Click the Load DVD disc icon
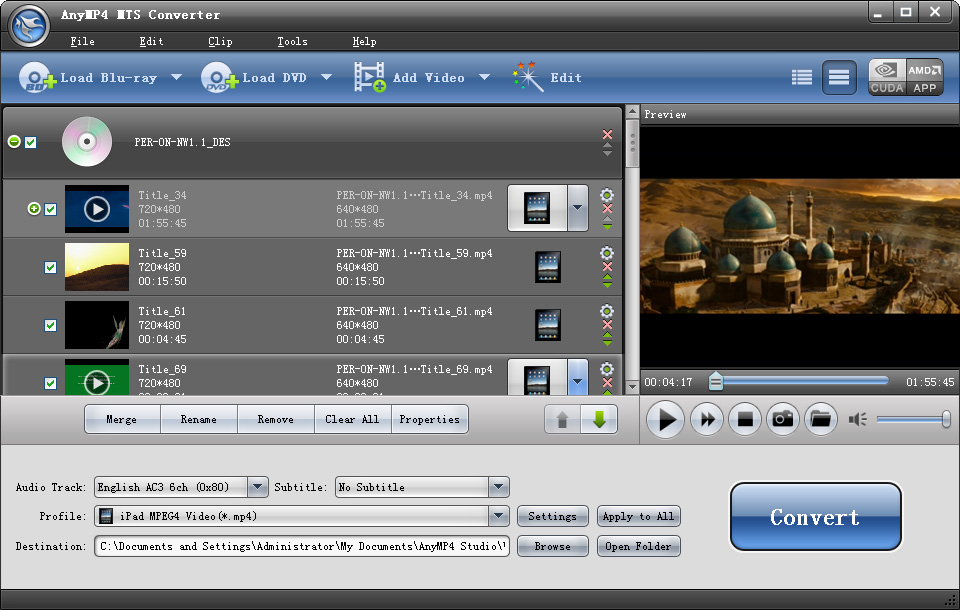This screenshot has height=610, width=960. coord(219,78)
